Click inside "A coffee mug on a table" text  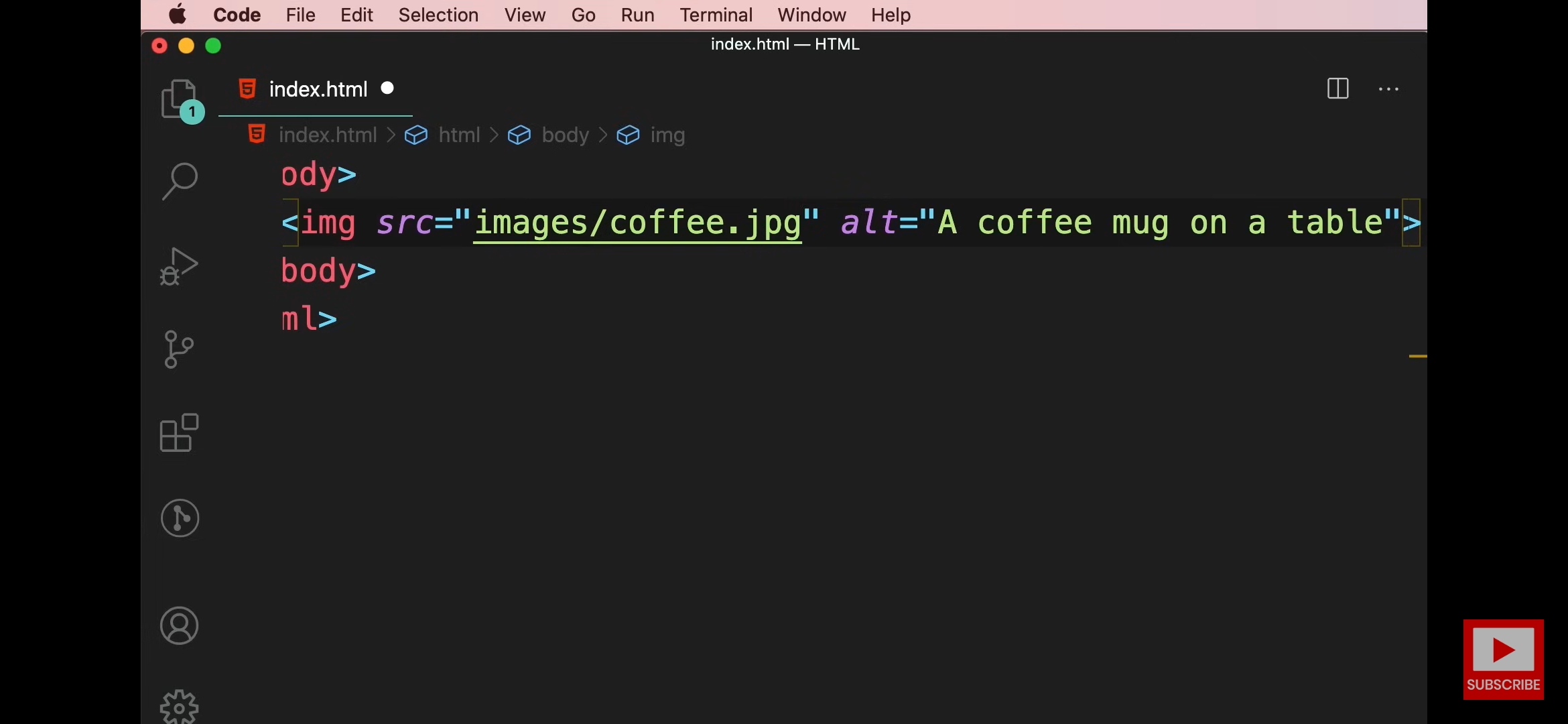tap(1160, 223)
